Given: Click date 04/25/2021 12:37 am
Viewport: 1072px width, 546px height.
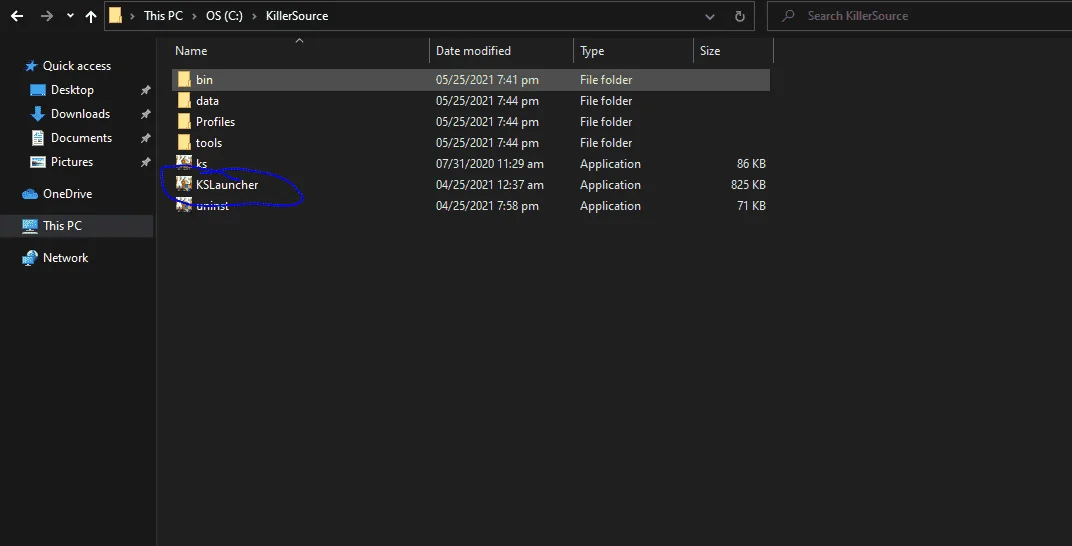Looking at the screenshot, I should tap(490, 185).
